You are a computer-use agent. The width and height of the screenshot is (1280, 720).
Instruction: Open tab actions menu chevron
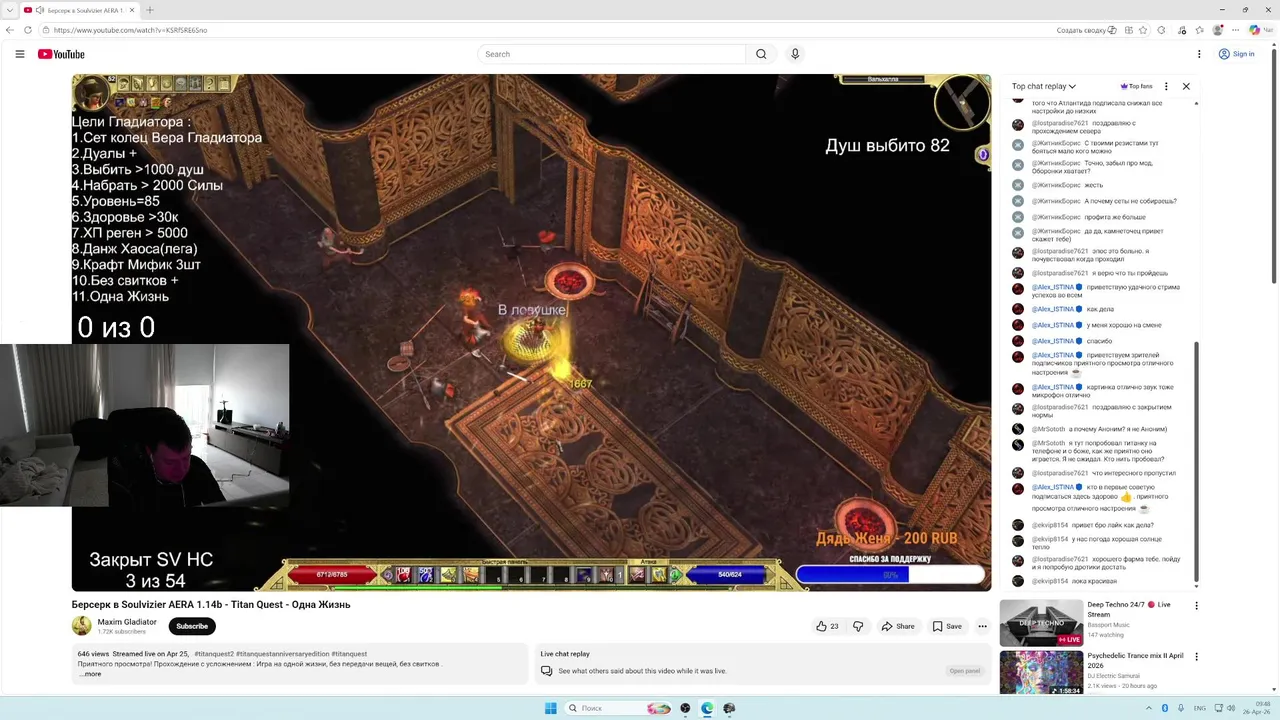coord(9,10)
